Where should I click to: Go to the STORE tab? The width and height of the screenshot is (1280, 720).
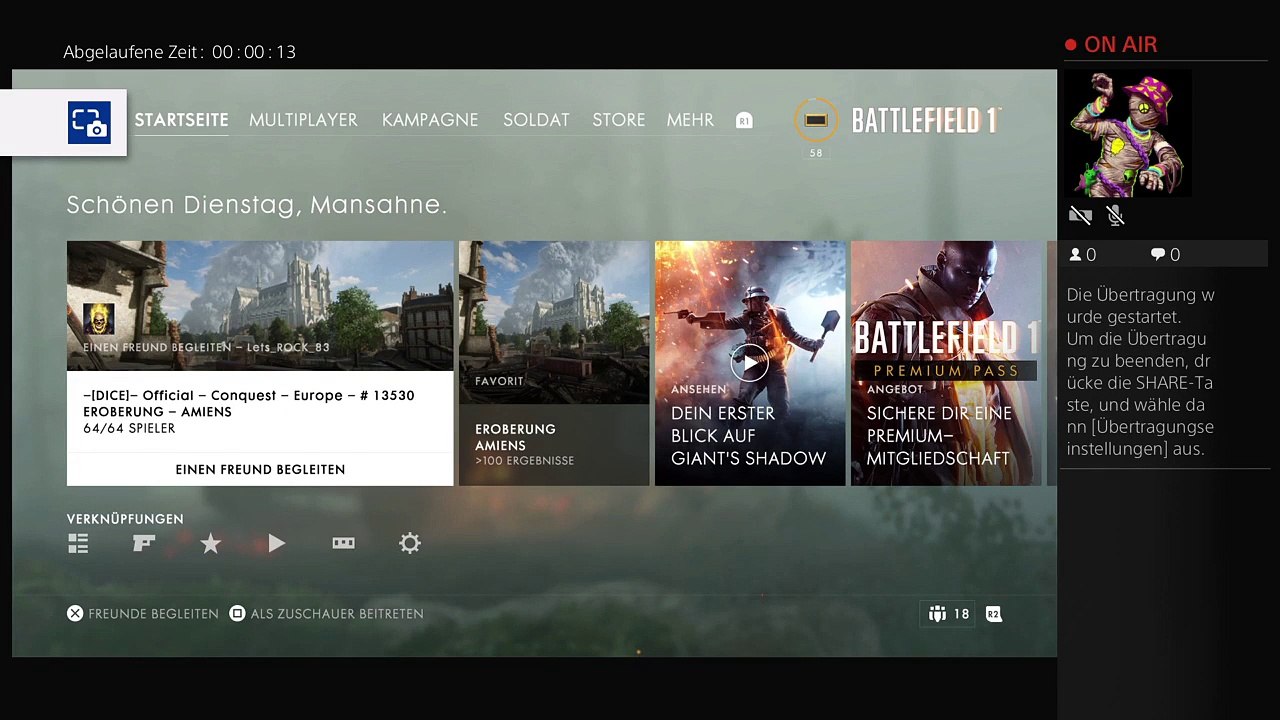point(618,120)
